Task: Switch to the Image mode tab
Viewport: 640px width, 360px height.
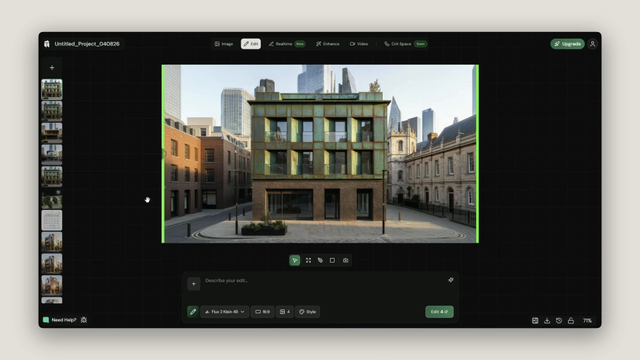Action: click(x=224, y=44)
